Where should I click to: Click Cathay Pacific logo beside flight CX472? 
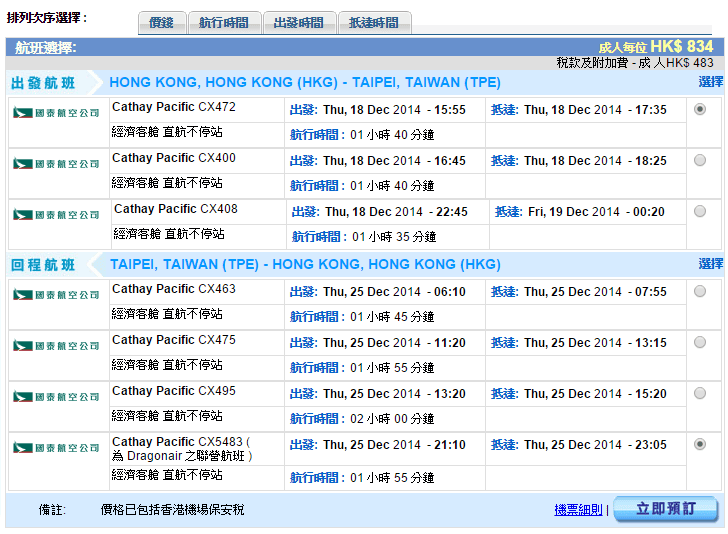click(x=56, y=112)
